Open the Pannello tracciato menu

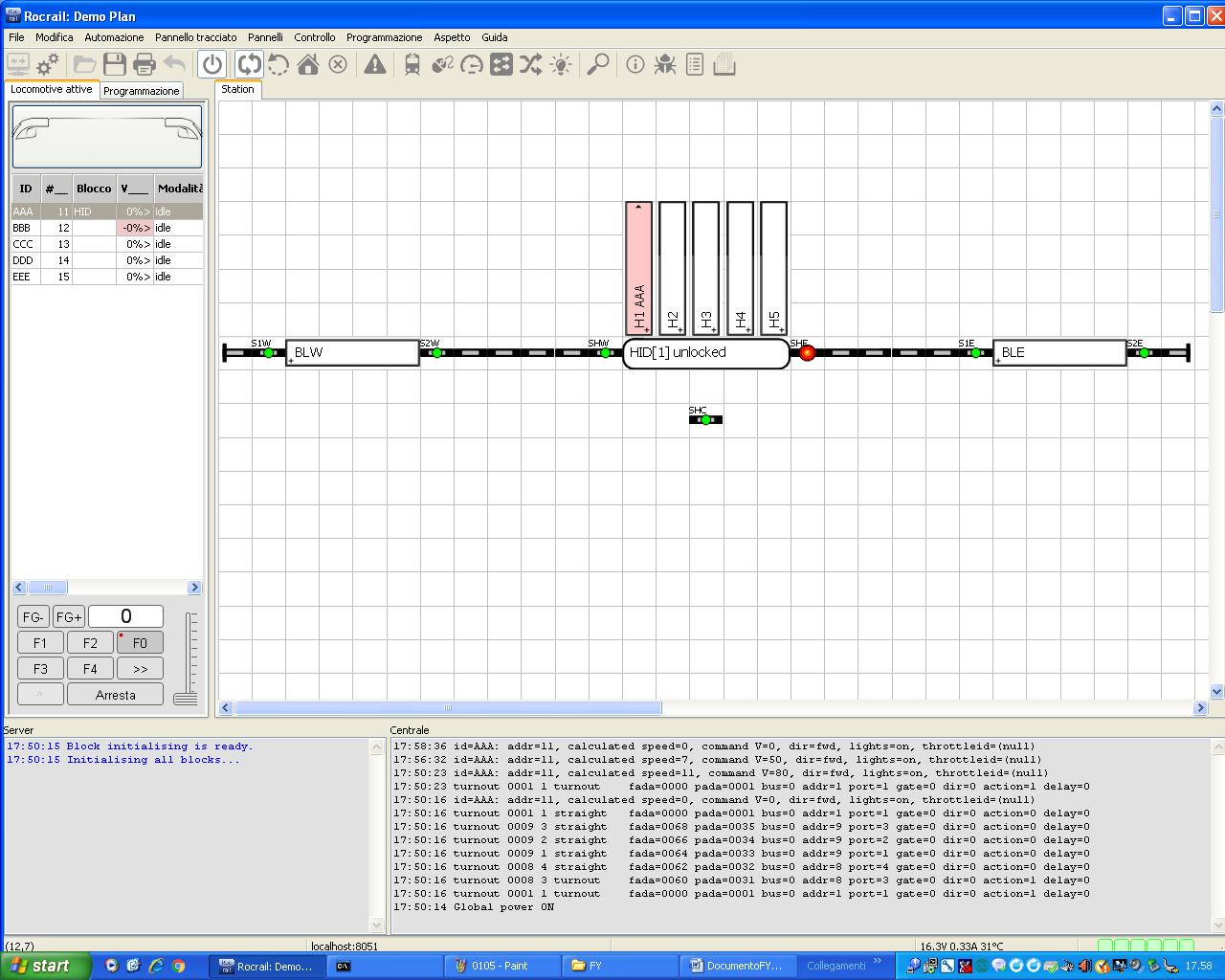tap(196, 37)
